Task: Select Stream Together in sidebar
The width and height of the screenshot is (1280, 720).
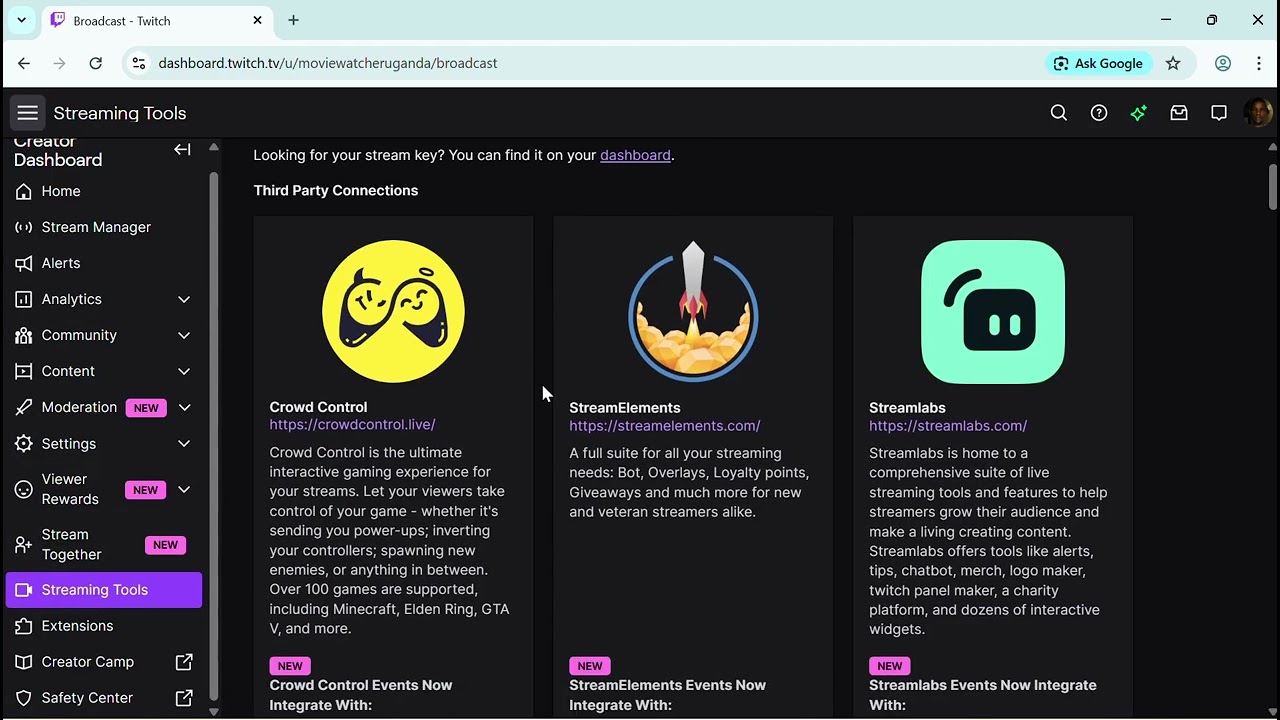Action: pos(104,545)
